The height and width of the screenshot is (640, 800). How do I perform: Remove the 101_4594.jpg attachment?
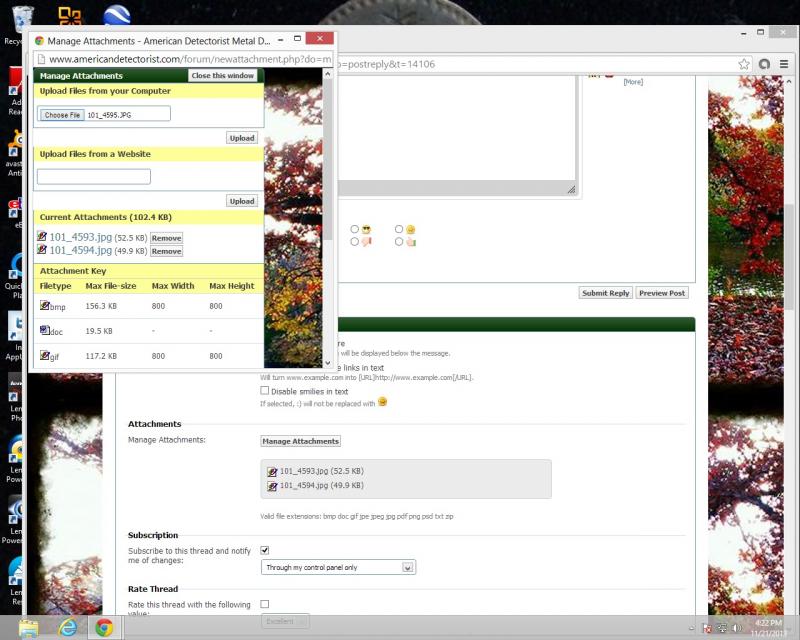click(x=166, y=251)
